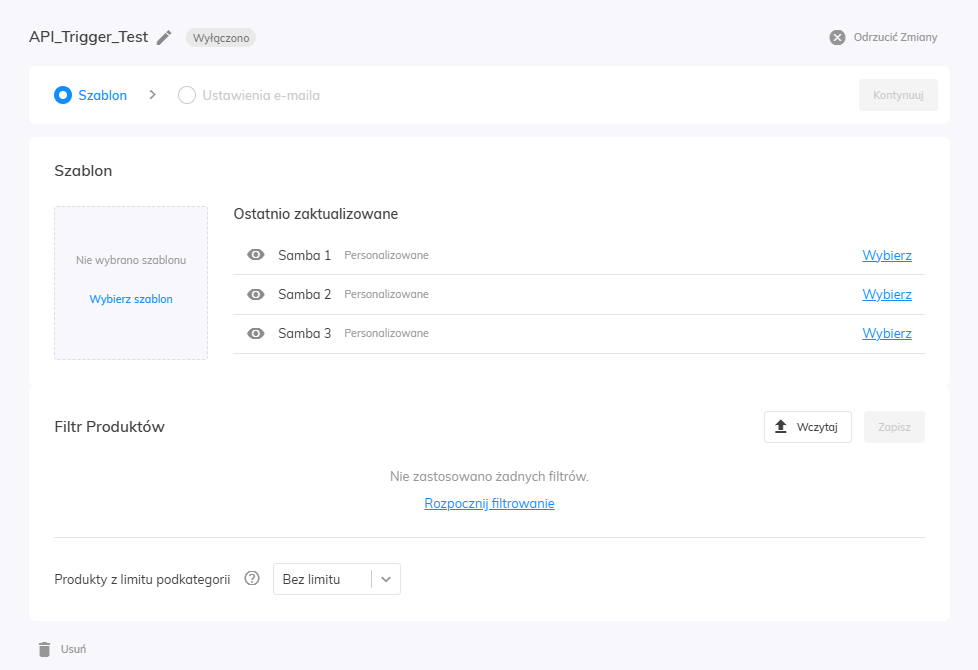Image resolution: width=978 pixels, height=670 pixels.
Task: Open the Ustawienia e-maila step label
Action: tap(261, 95)
